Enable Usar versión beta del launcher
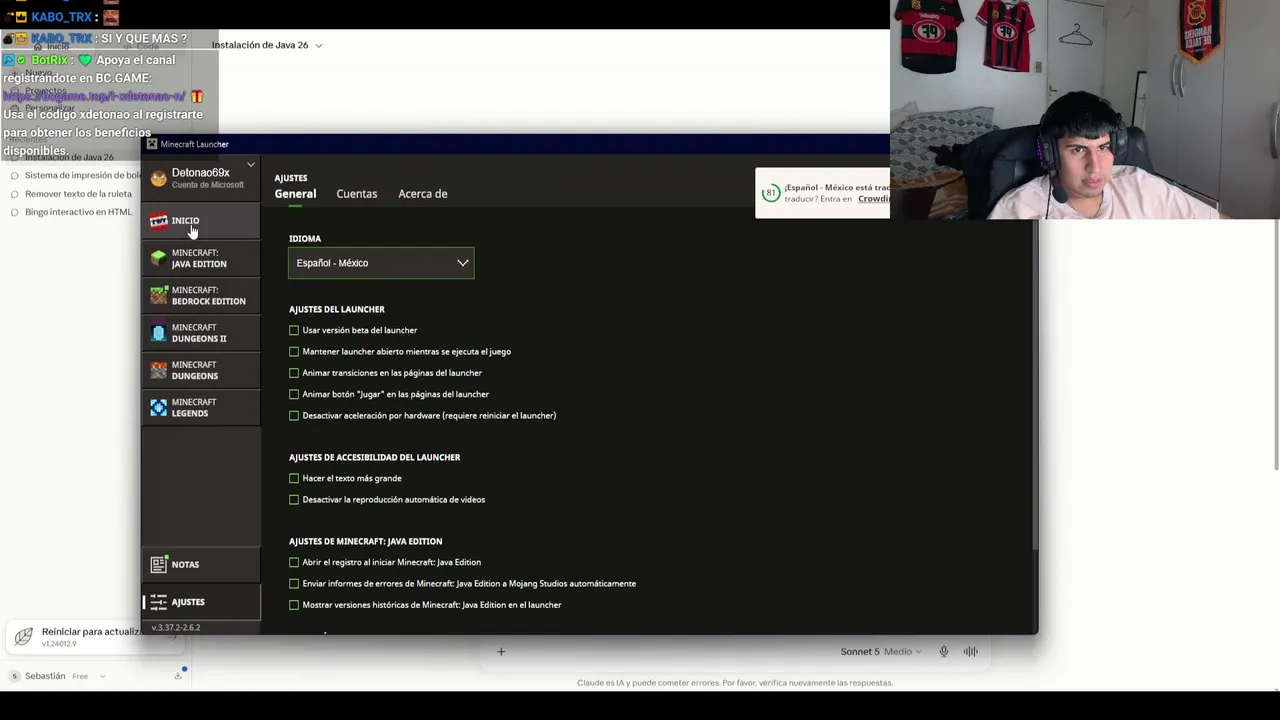Screen dimensions: 1280x720 (x=294, y=330)
